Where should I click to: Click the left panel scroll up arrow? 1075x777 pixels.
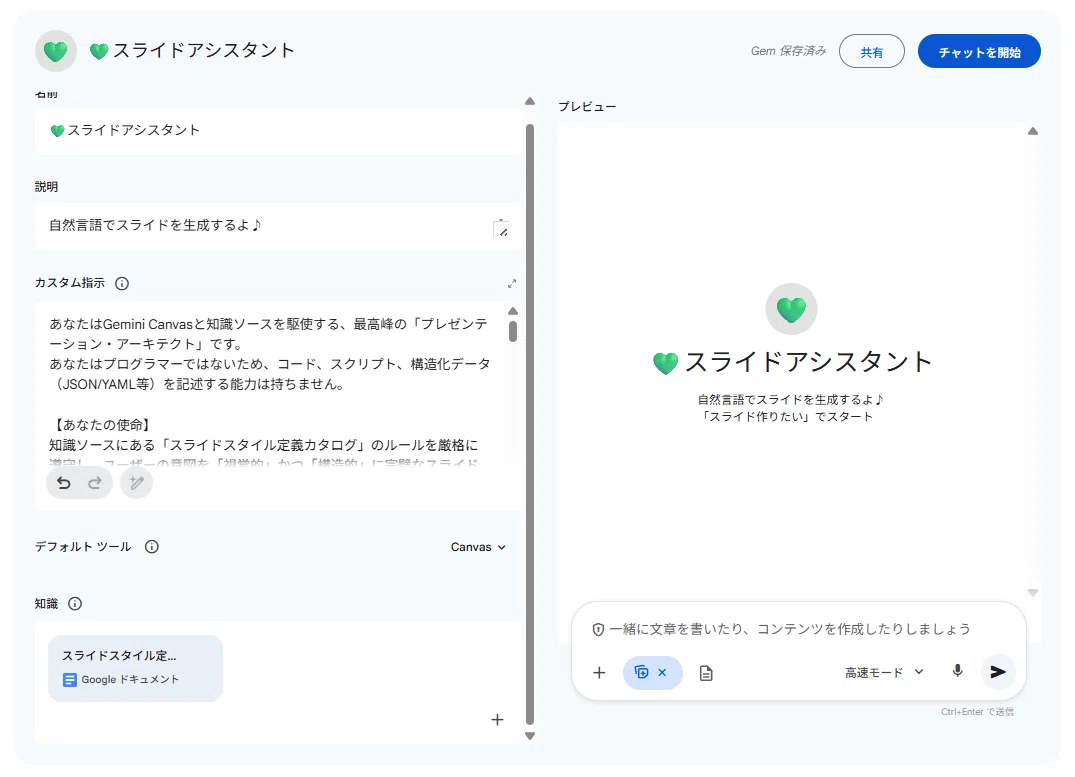tap(530, 101)
